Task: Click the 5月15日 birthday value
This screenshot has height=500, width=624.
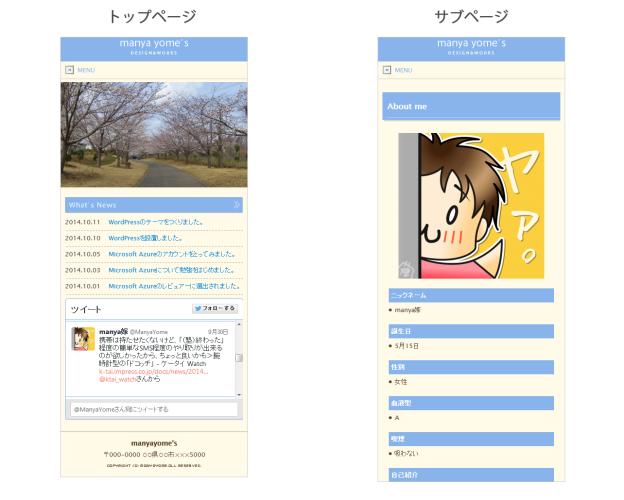Action: coord(406,346)
